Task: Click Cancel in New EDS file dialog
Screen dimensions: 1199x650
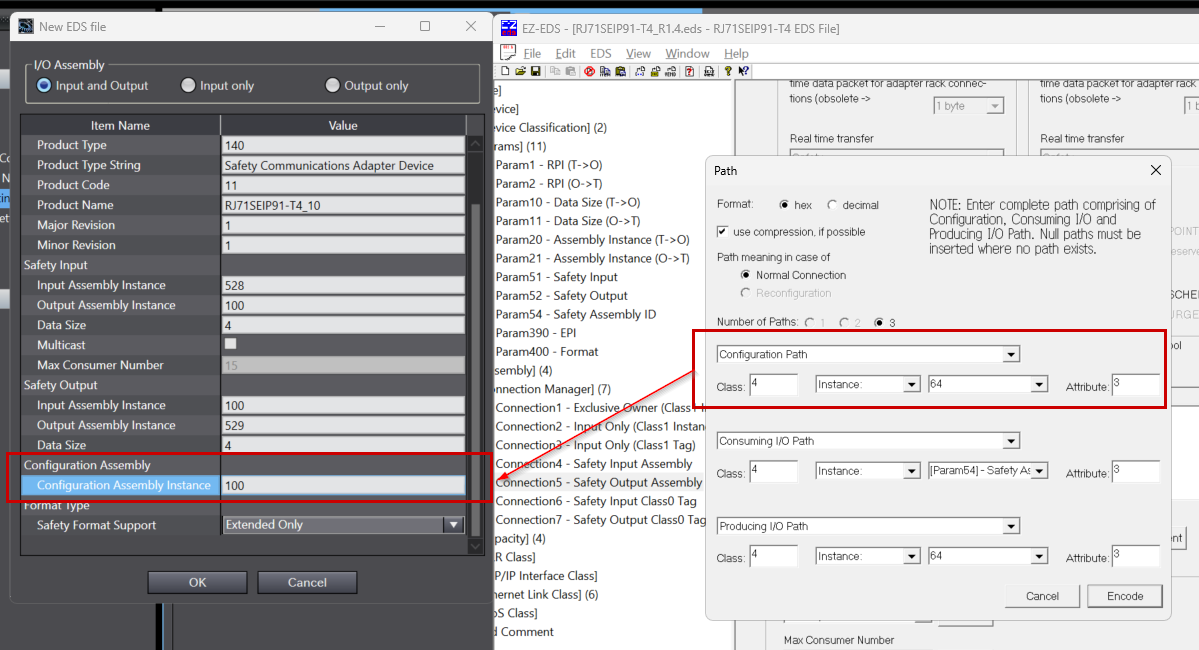Action: (x=307, y=583)
